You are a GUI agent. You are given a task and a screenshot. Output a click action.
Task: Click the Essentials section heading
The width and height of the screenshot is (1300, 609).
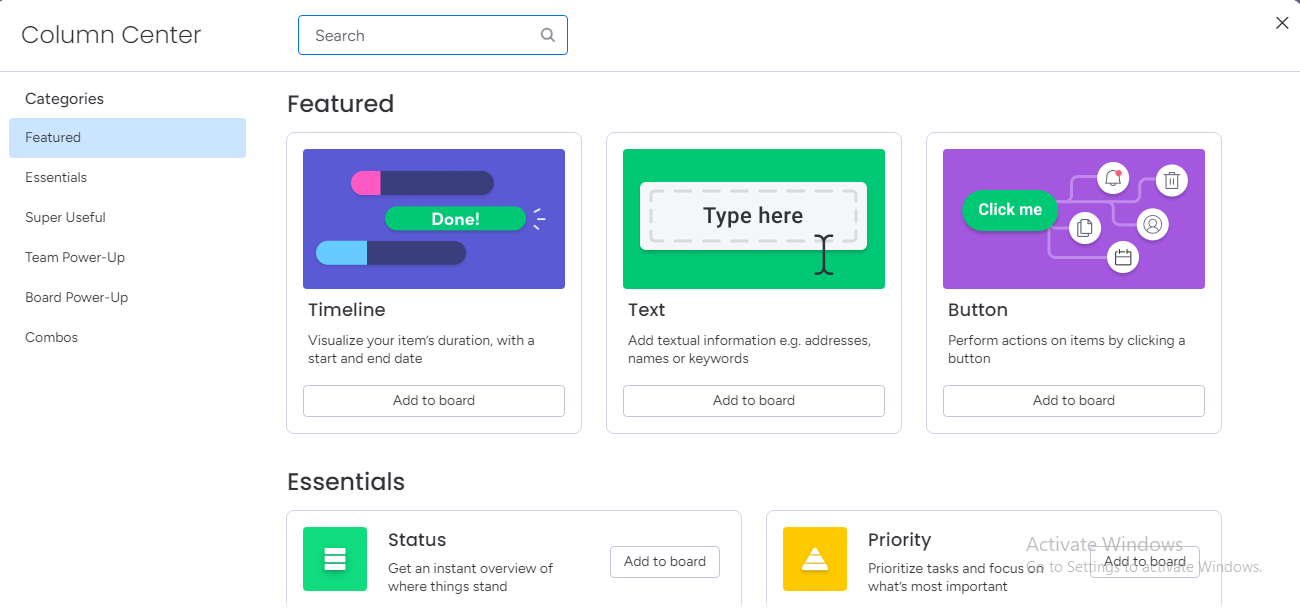[x=346, y=482]
